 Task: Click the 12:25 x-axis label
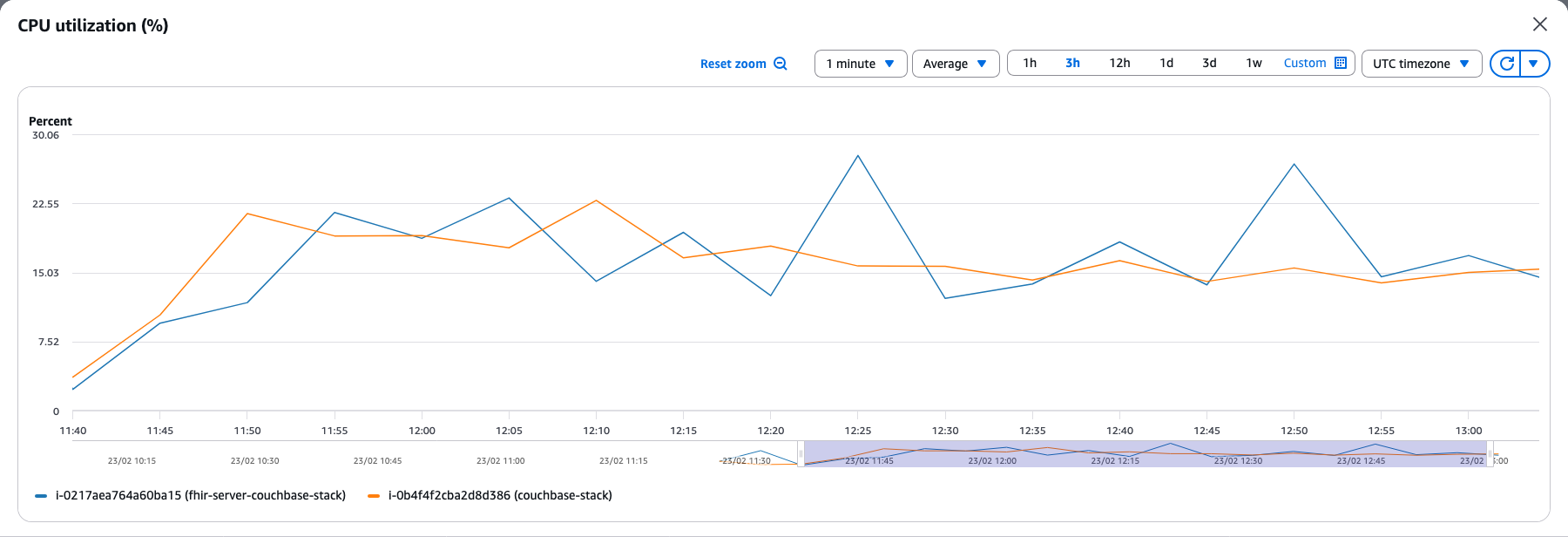(858, 431)
